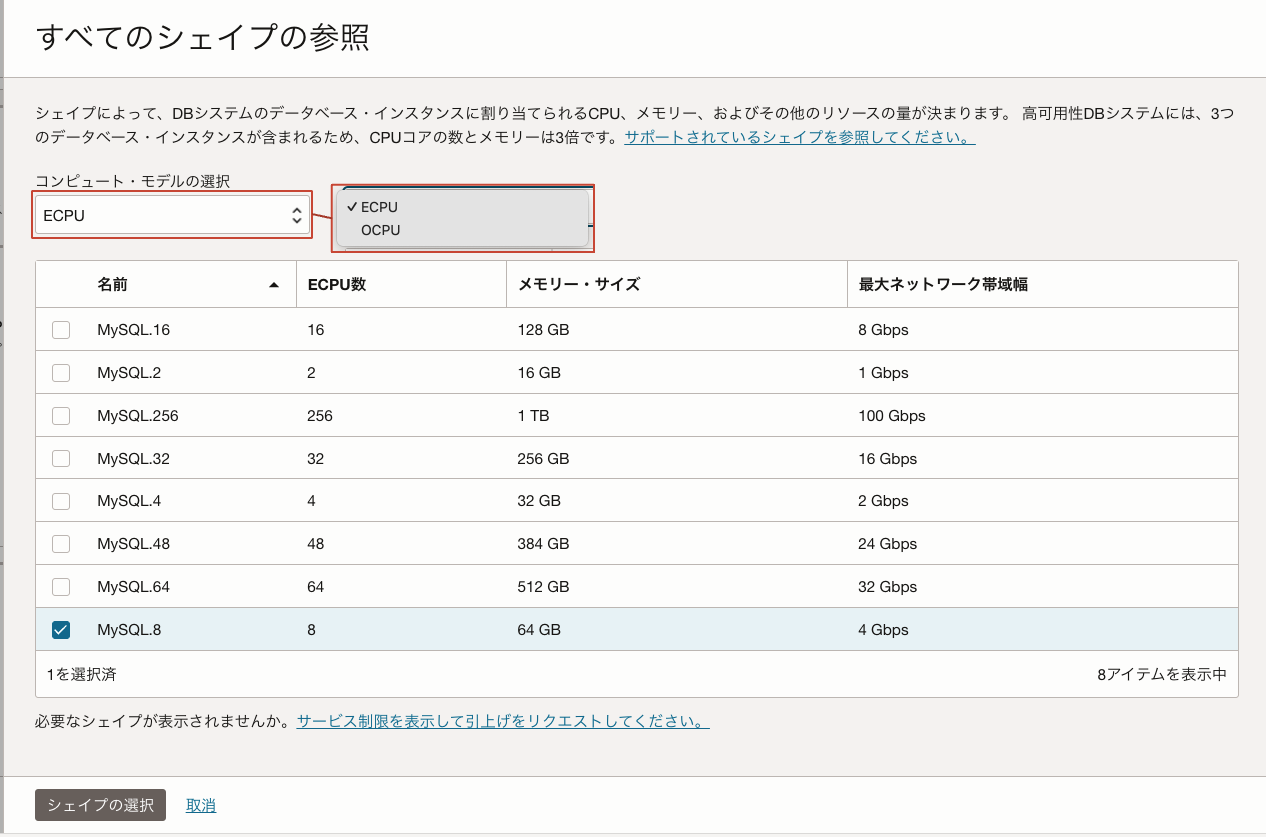Click the 64 GB memory cell
Image resolution: width=1266 pixels, height=837 pixels.
(x=539, y=629)
